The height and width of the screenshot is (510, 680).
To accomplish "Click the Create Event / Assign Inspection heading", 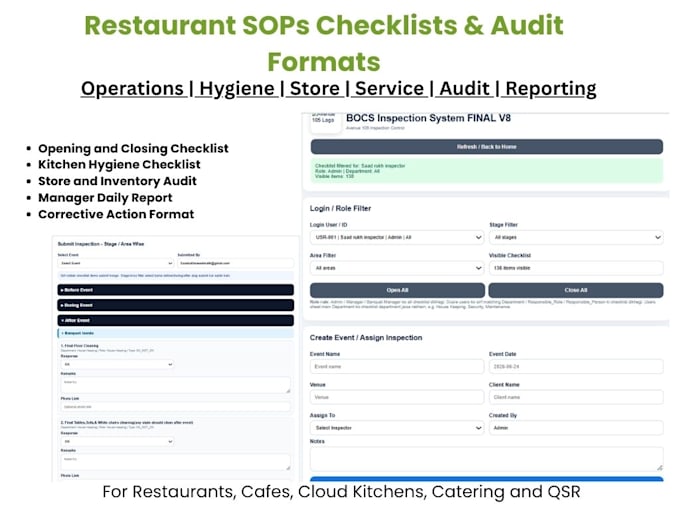I will coord(366,338).
